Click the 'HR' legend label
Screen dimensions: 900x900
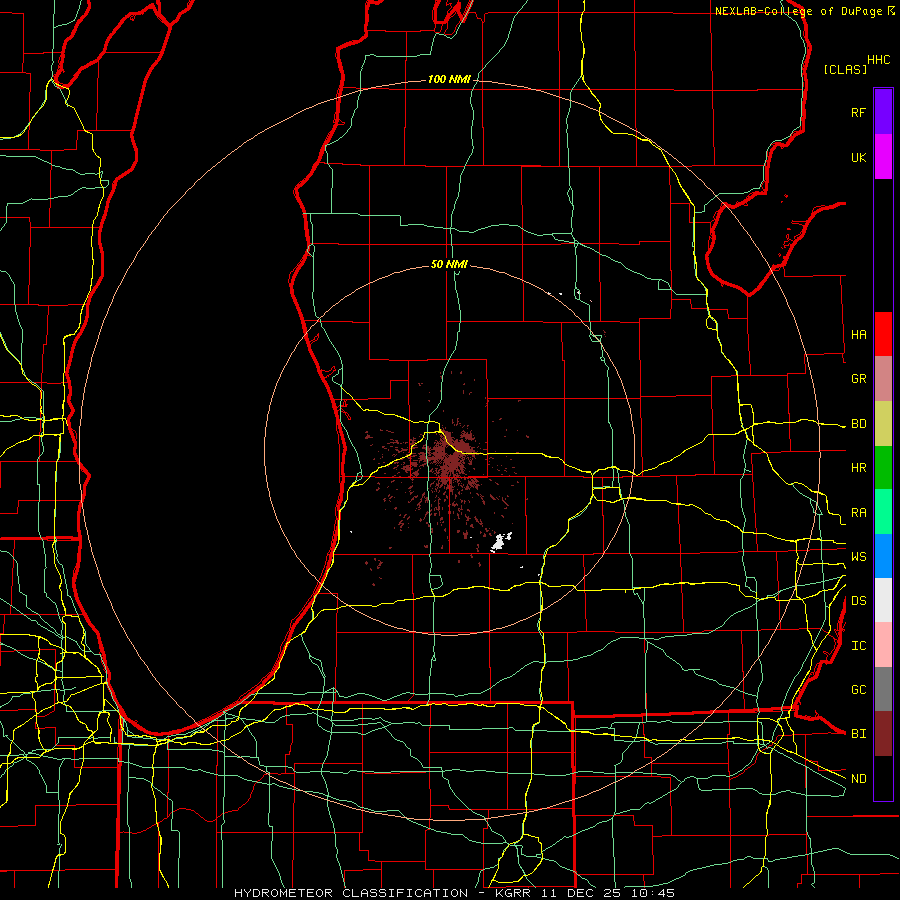click(x=858, y=468)
